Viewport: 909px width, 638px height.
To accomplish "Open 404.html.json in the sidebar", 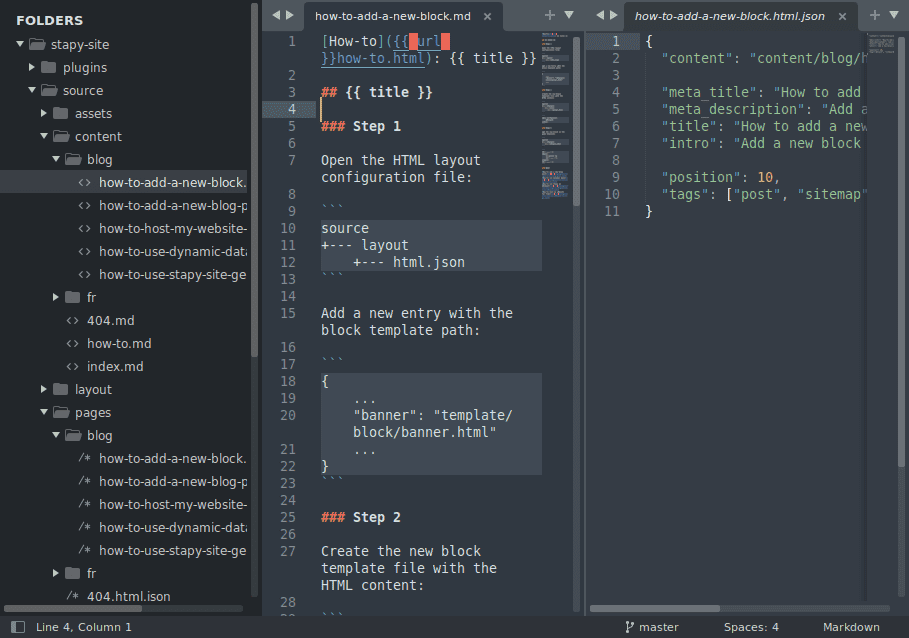I will click(x=129, y=596).
